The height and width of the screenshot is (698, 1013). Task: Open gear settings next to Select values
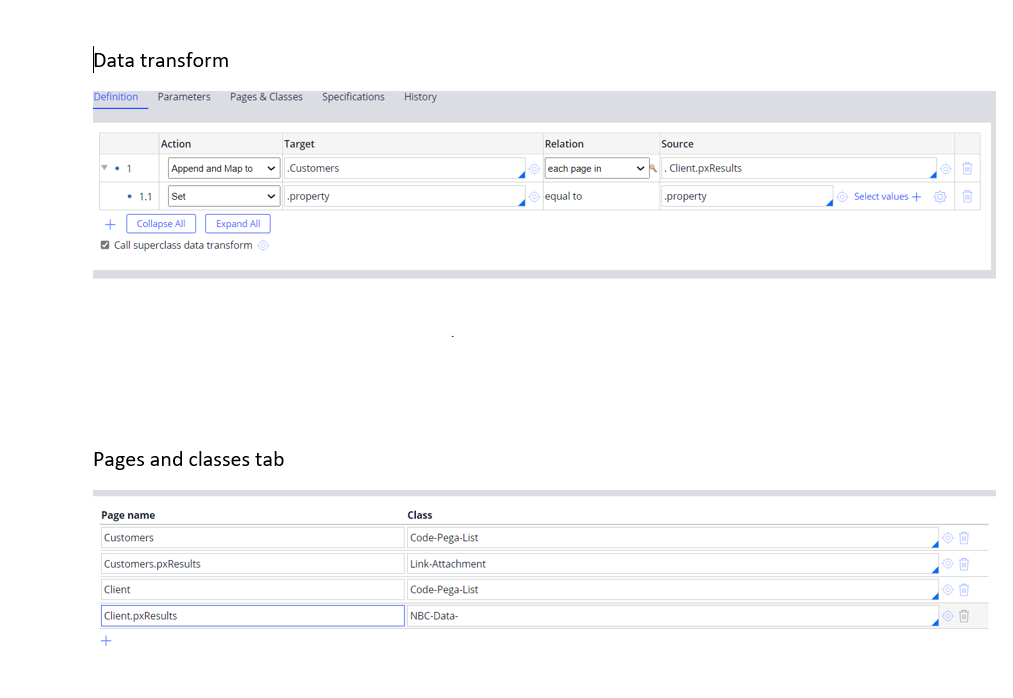point(939,196)
